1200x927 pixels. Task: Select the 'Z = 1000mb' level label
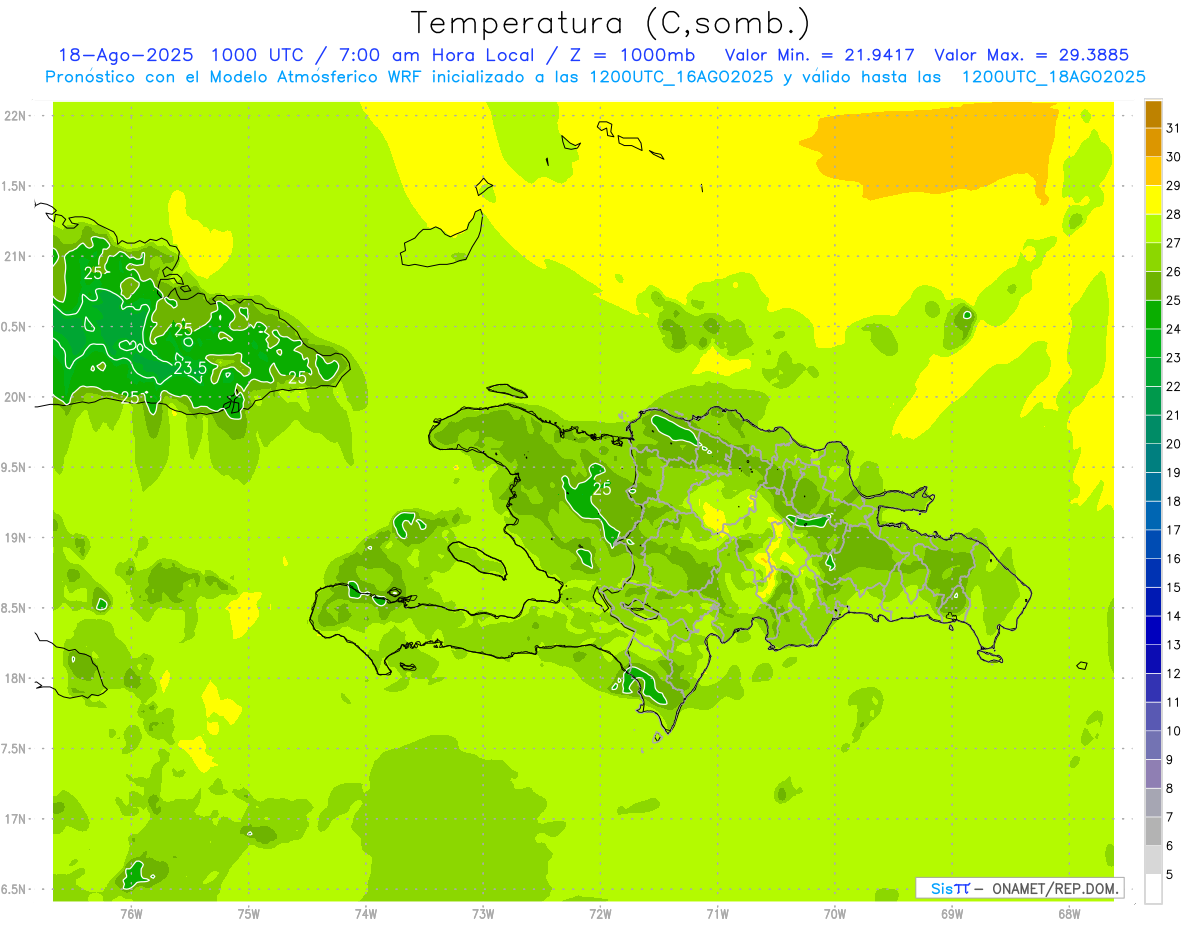pyautogui.click(x=631, y=55)
